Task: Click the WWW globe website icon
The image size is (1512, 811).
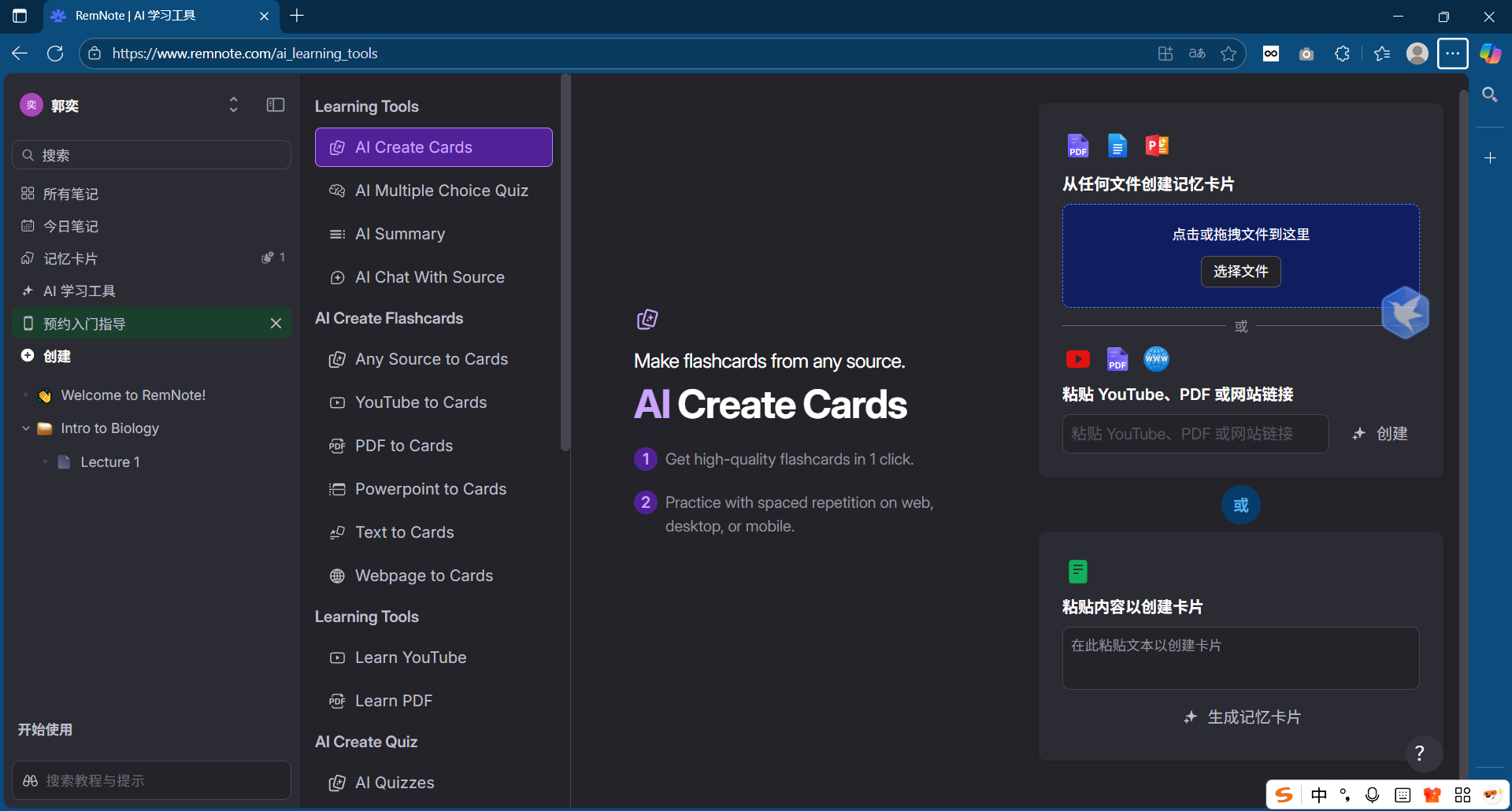Action: 1156,359
